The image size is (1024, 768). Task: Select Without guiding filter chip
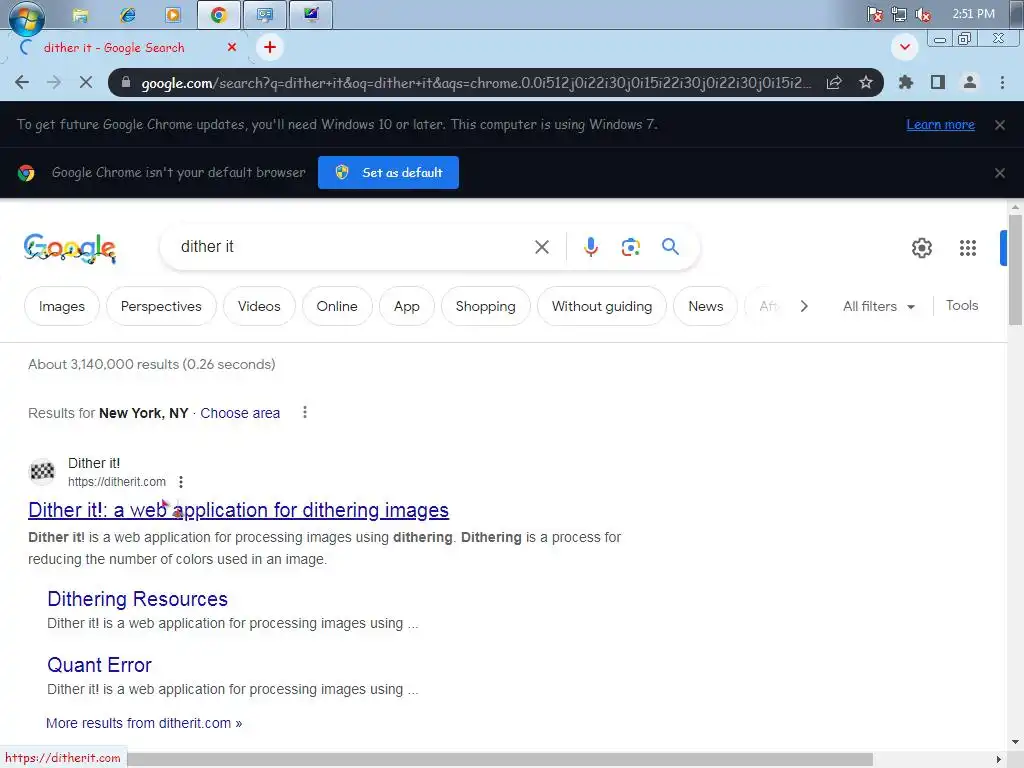(602, 306)
